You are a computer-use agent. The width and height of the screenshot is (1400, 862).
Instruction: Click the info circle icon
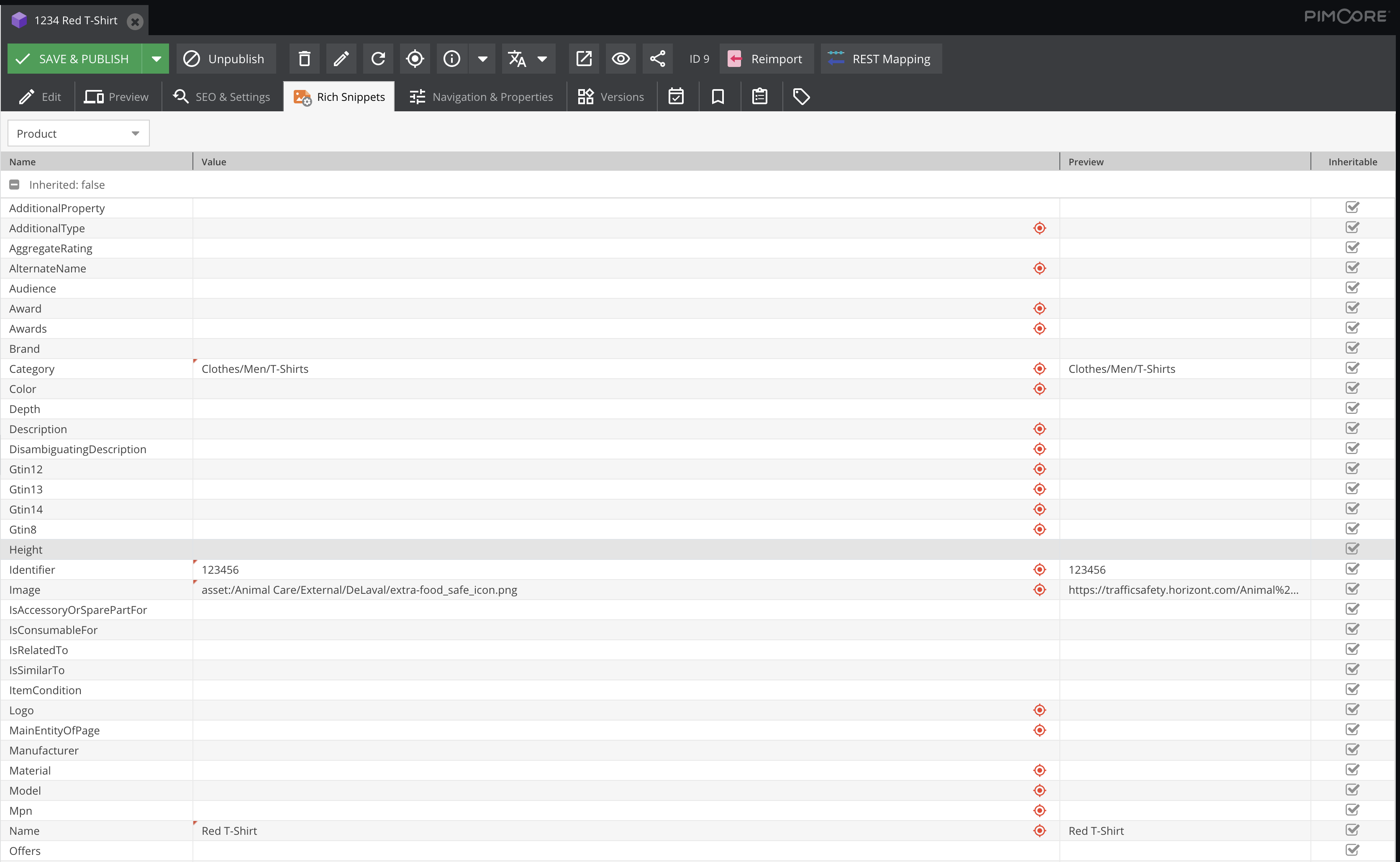click(x=451, y=59)
